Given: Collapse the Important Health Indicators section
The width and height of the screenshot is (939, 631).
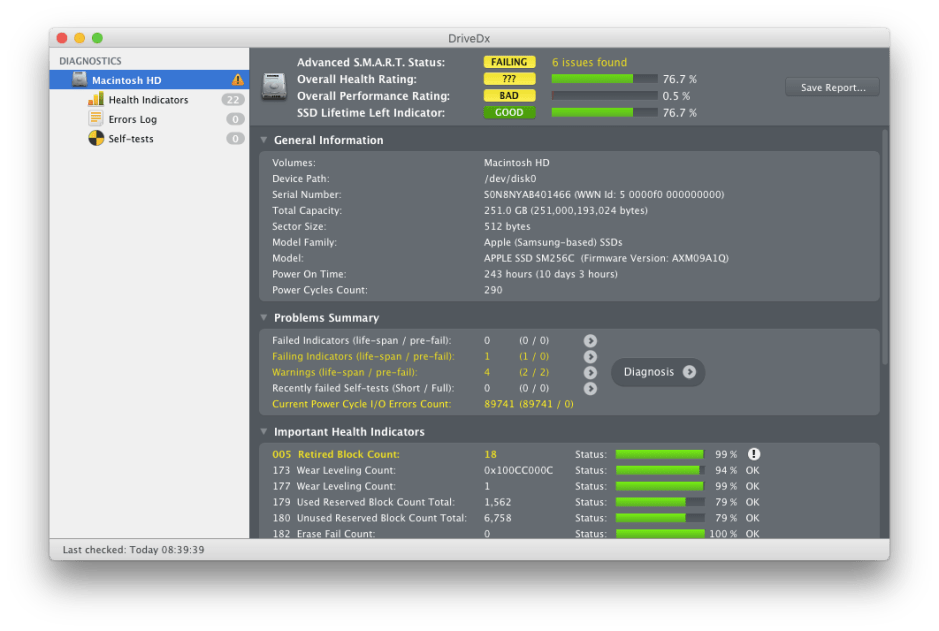Looking at the screenshot, I should [x=262, y=431].
